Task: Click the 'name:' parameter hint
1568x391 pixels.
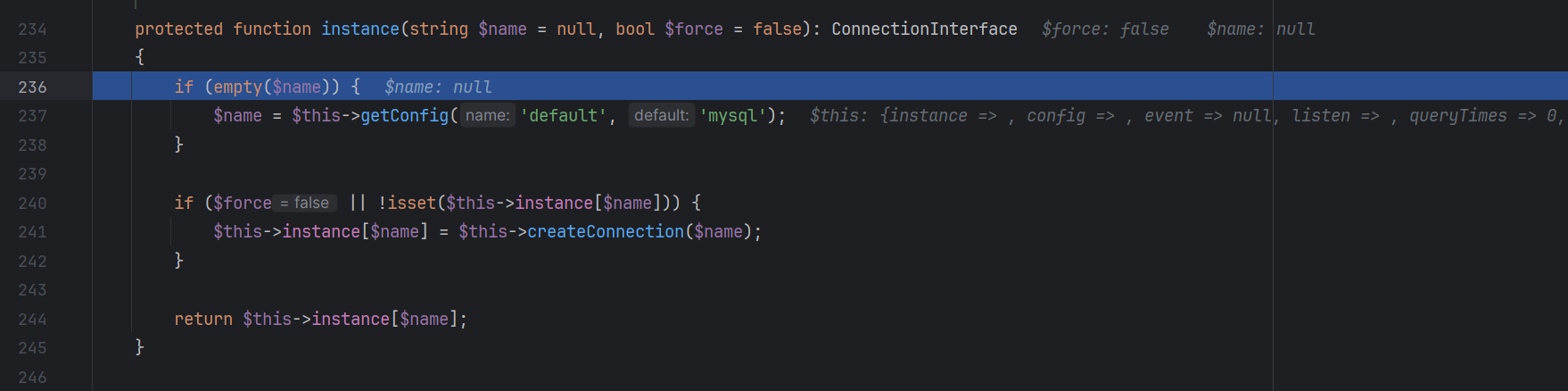Action: point(487,115)
